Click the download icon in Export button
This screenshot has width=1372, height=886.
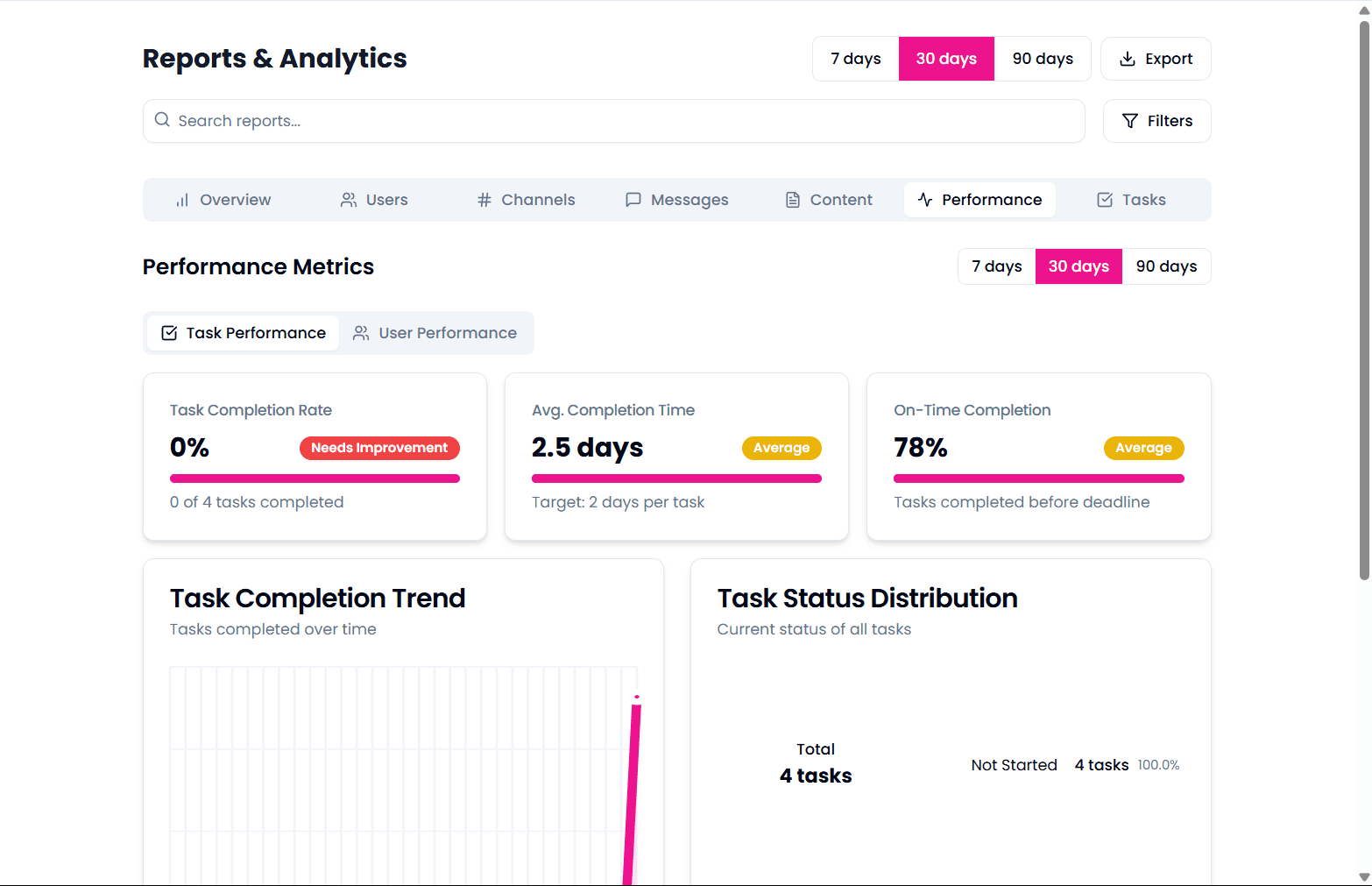(x=1128, y=59)
